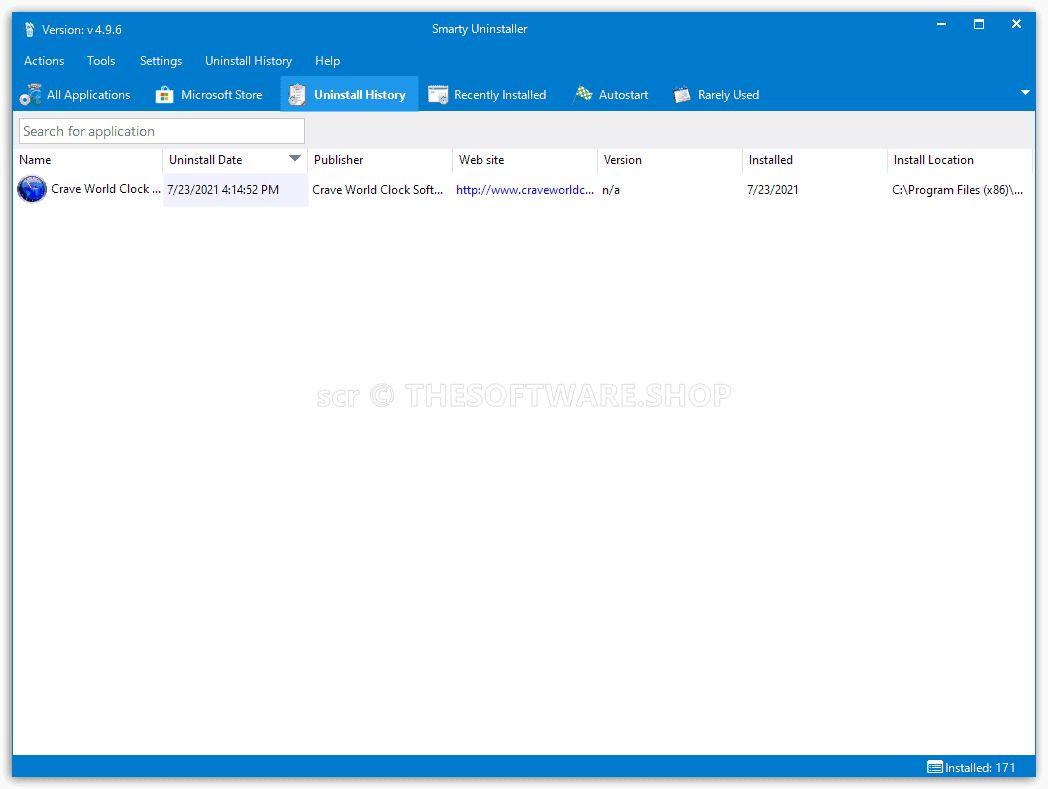1048x789 pixels.
Task: Click the Crave World Clock globe icon
Action: click(32, 189)
